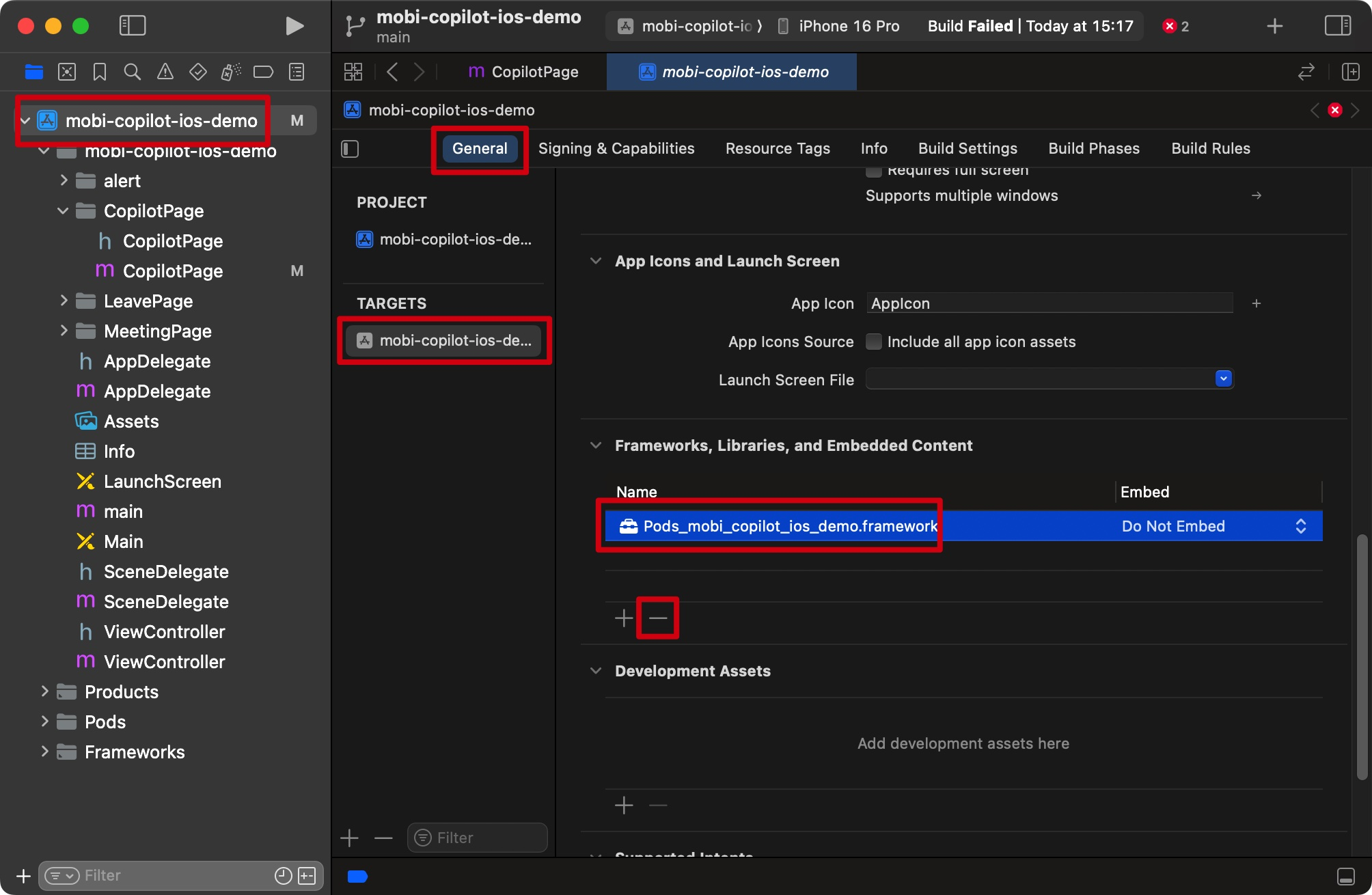This screenshot has height=895, width=1372.
Task: Click the App Icon text field
Action: [x=1049, y=303]
